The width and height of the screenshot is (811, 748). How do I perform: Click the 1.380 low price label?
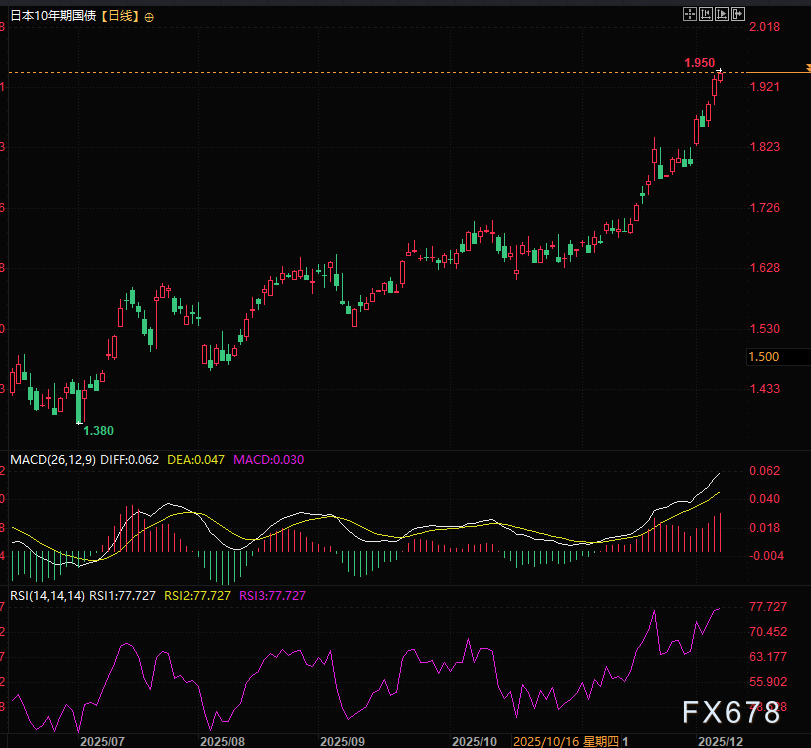98,430
